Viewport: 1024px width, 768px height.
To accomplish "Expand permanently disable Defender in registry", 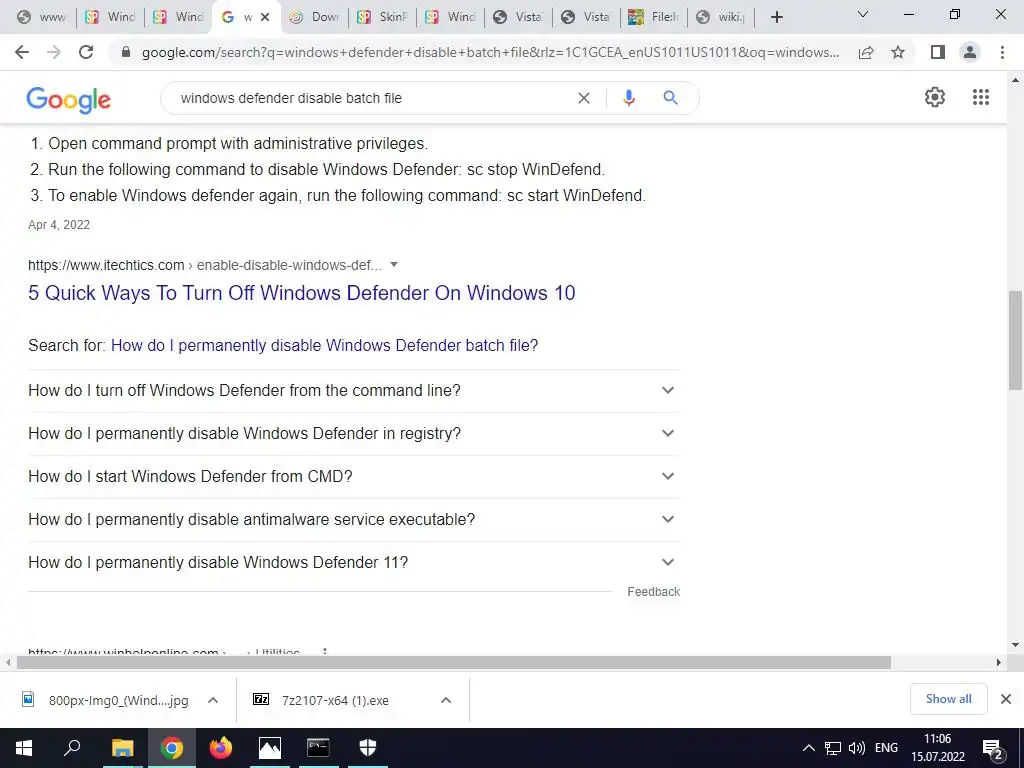I will (x=354, y=434).
